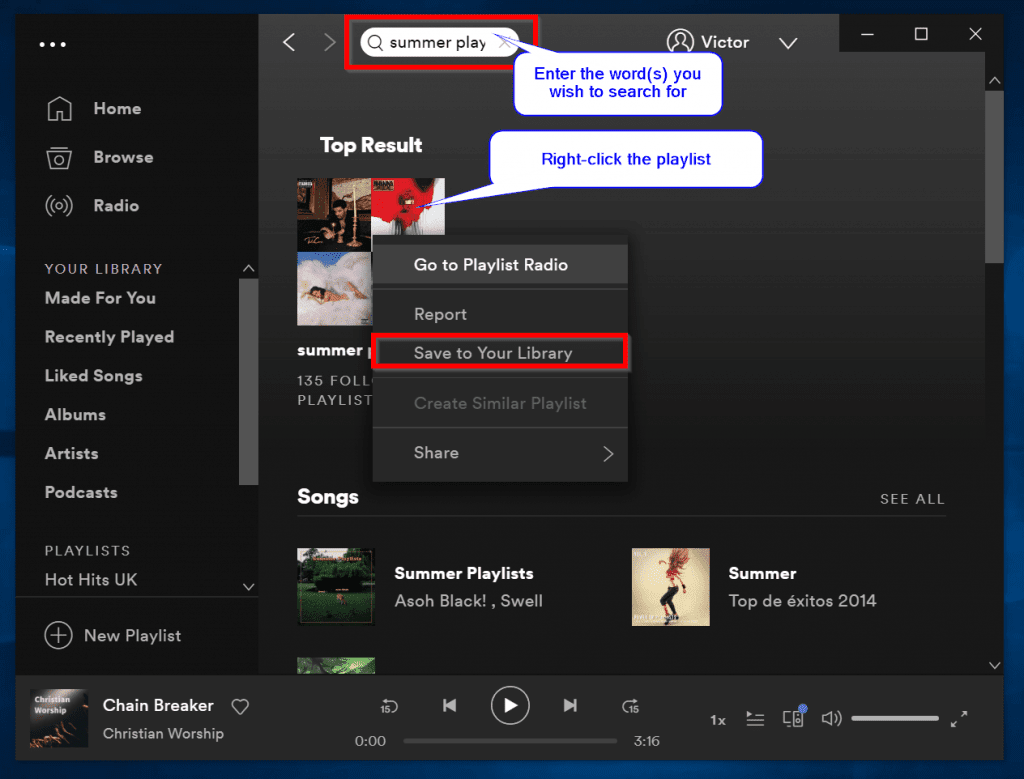
Task: Open the Hot Hits UK playlist
Action: [91, 580]
